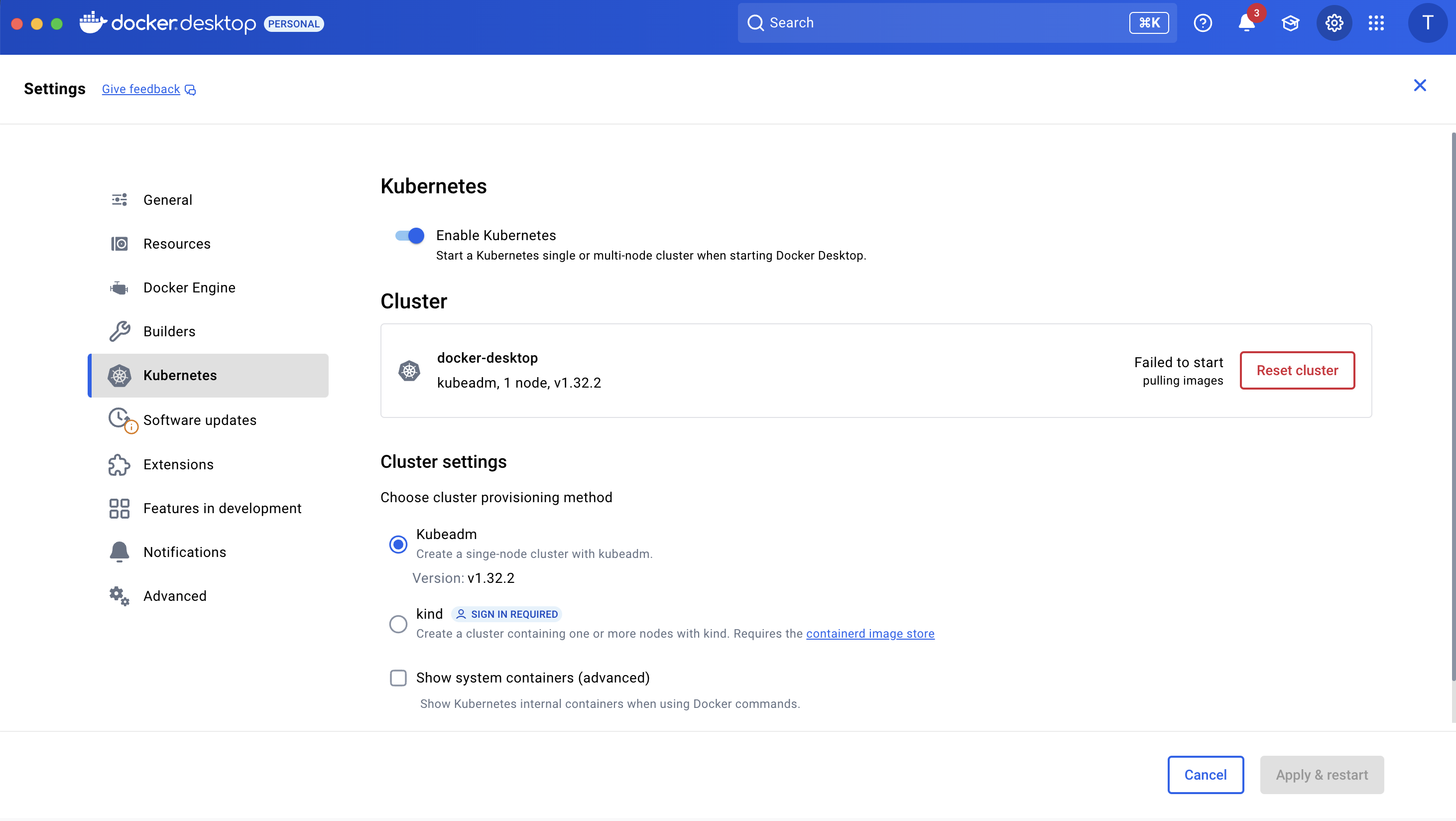Go to Docker Engine settings
Image resolution: width=1456 pixels, height=821 pixels.
[x=209, y=288]
